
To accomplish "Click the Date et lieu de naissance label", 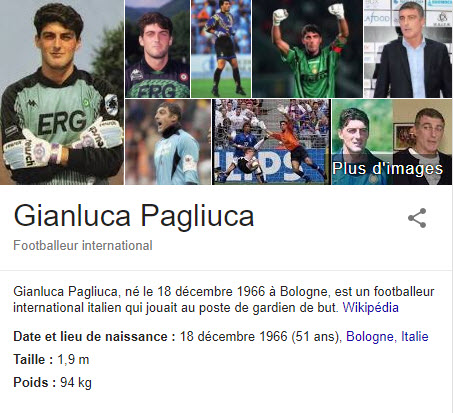I will [94, 336].
